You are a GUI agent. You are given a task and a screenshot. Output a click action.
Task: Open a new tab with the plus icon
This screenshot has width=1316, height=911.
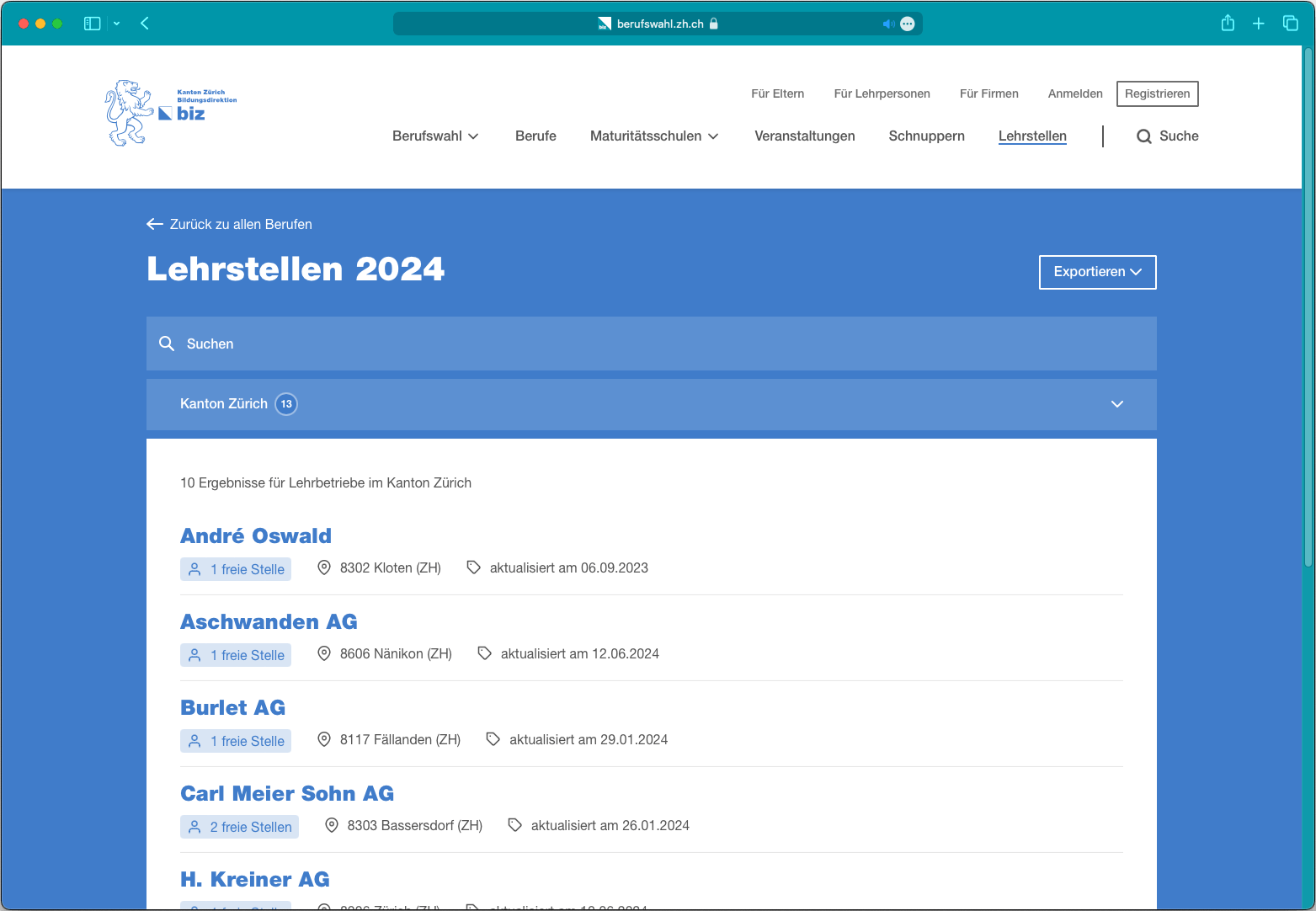tap(1259, 24)
